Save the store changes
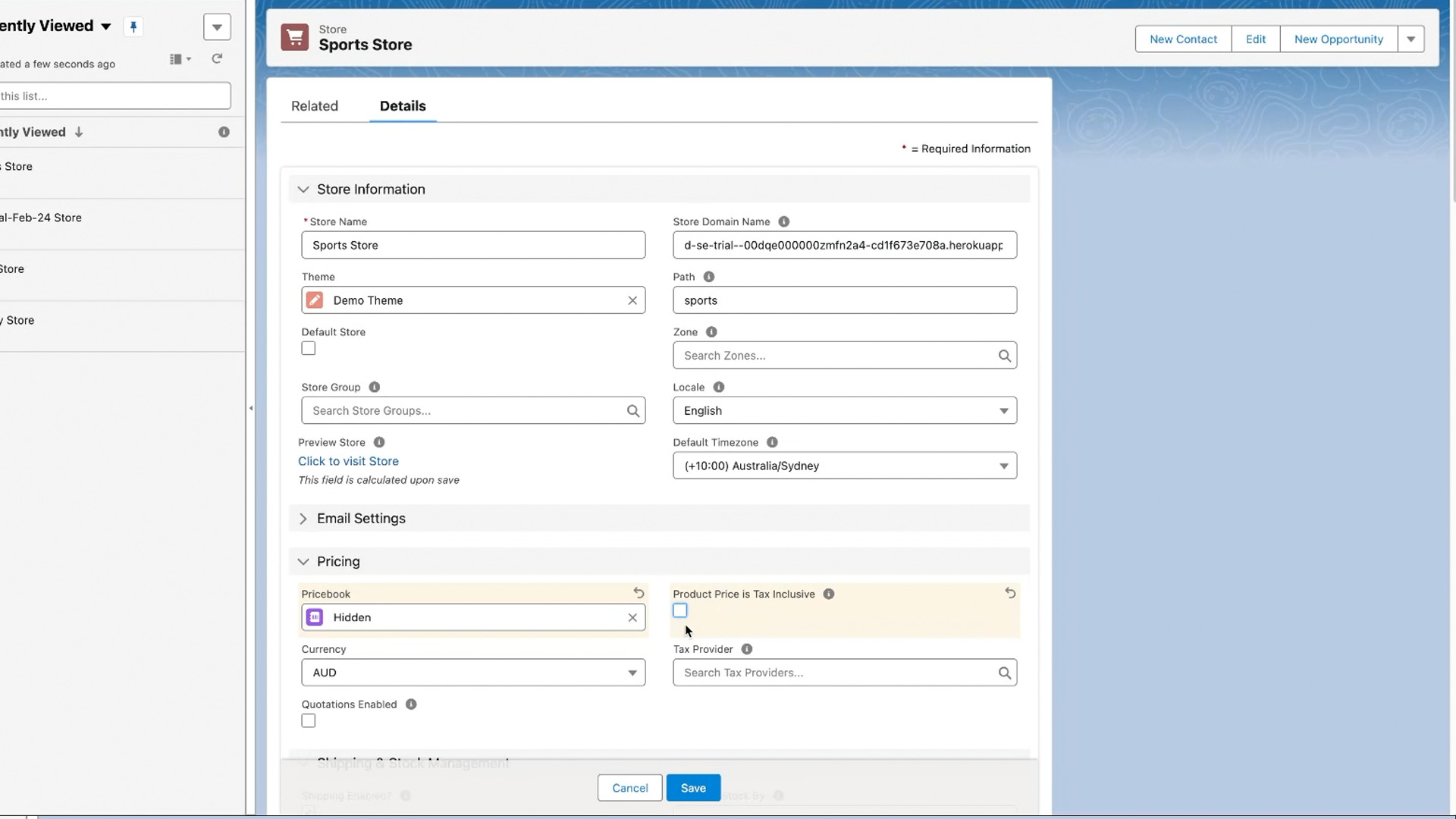1456x819 pixels. (693, 788)
